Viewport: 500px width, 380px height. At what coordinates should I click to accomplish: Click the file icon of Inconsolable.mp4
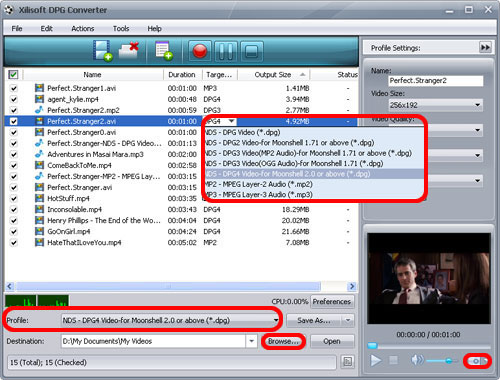tap(39, 209)
